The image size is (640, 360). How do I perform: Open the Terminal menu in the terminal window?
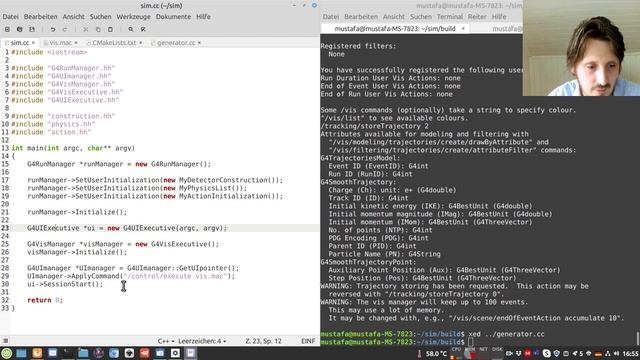click(x=450, y=17)
